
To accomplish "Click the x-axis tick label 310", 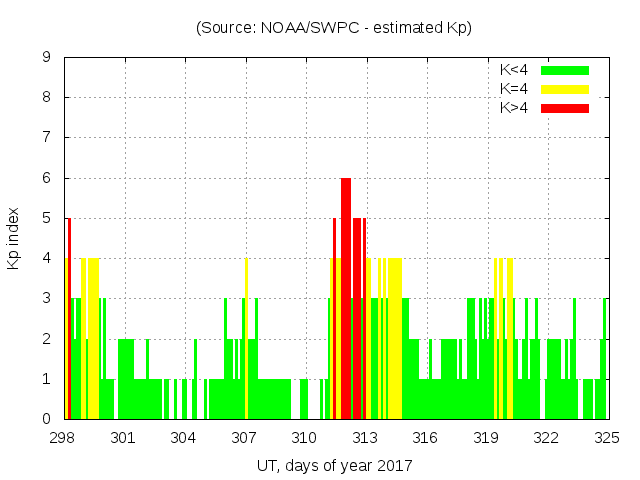I will [305, 437].
